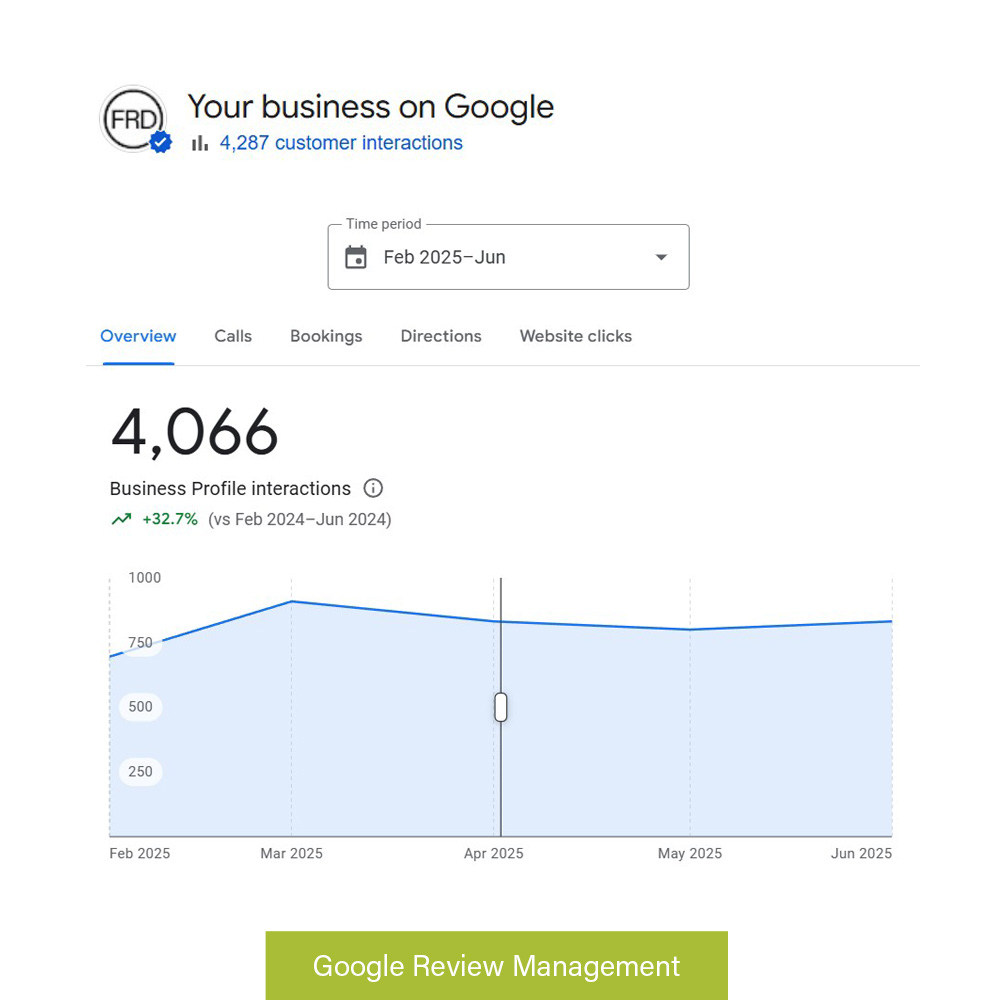Switch to the Calls tab
1000x1000 pixels.
(233, 336)
